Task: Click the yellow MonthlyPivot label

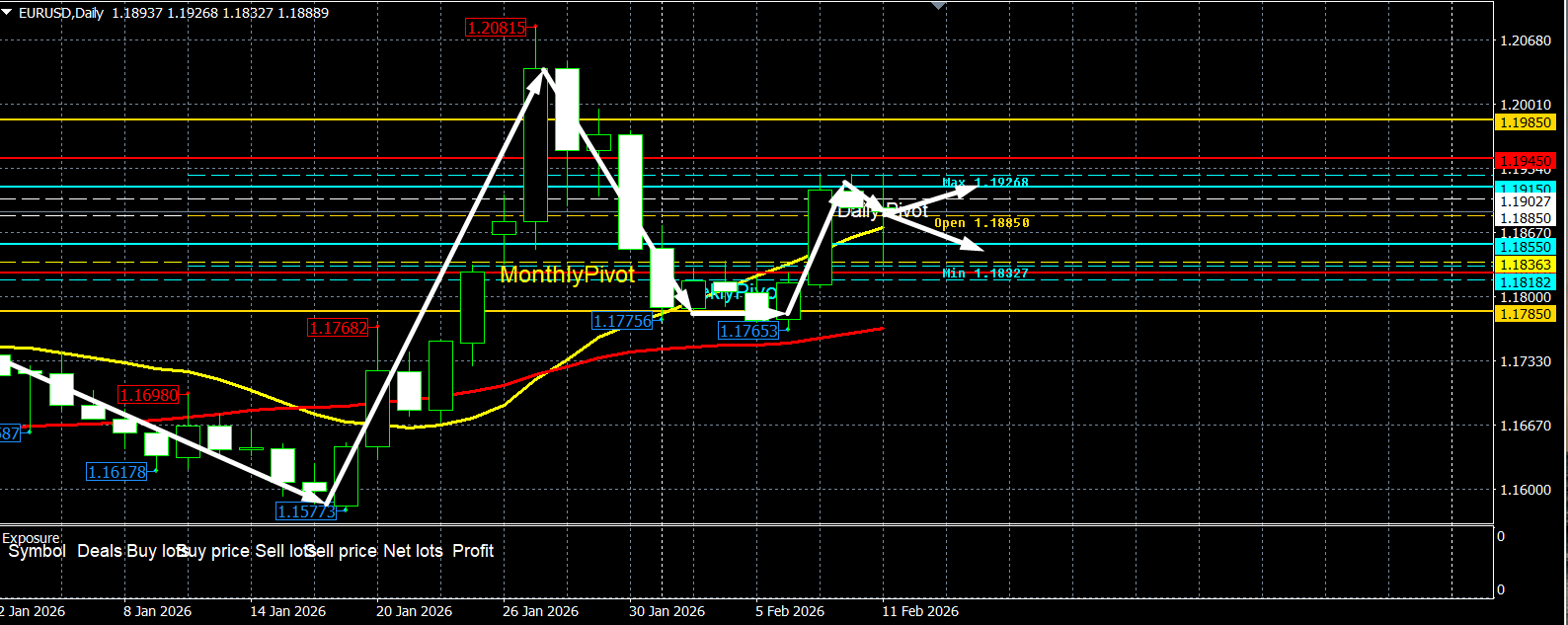Action: tap(567, 274)
